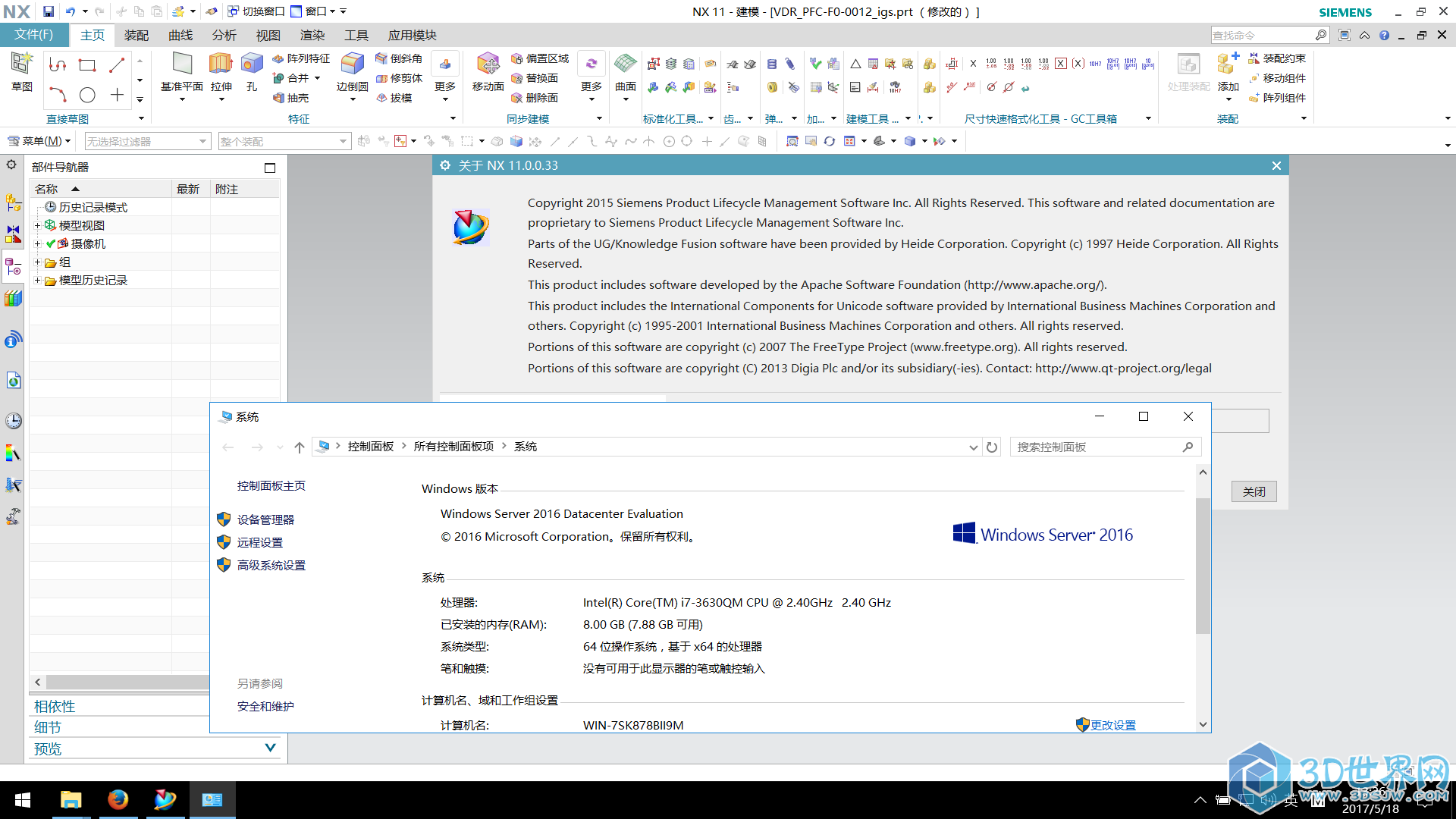Click the rectangle sketch tool

point(87,65)
